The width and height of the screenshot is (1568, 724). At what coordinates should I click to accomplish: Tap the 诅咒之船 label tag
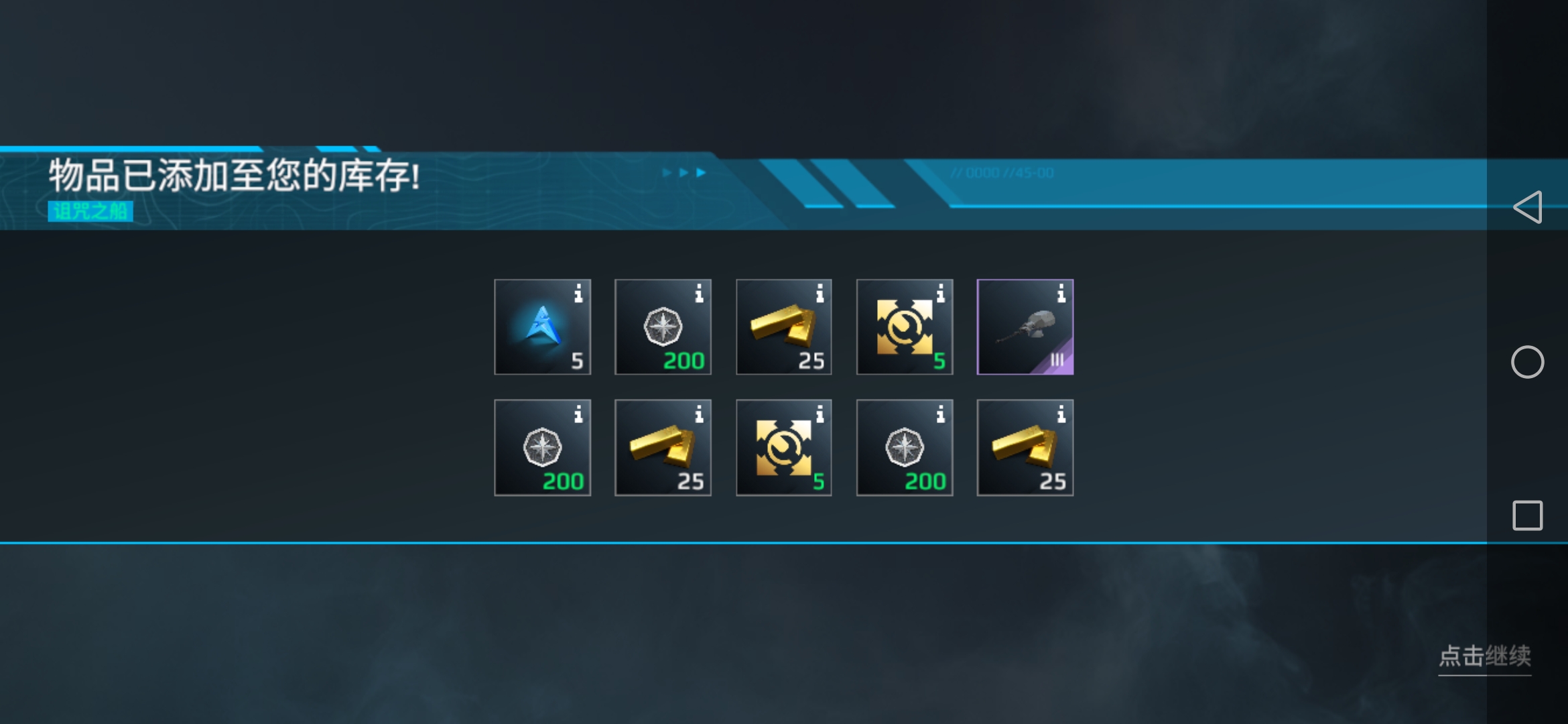90,211
